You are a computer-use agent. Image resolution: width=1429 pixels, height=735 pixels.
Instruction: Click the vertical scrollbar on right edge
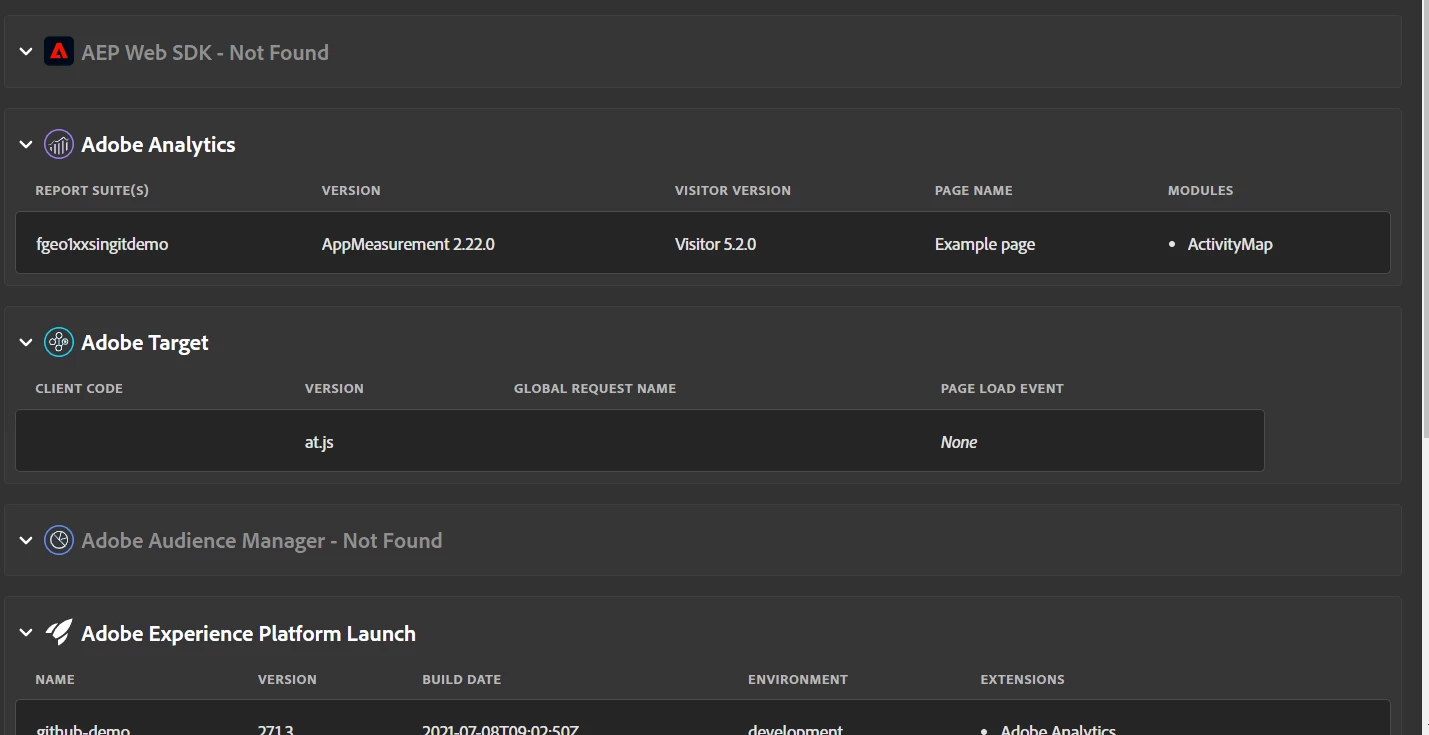tap(1425, 220)
